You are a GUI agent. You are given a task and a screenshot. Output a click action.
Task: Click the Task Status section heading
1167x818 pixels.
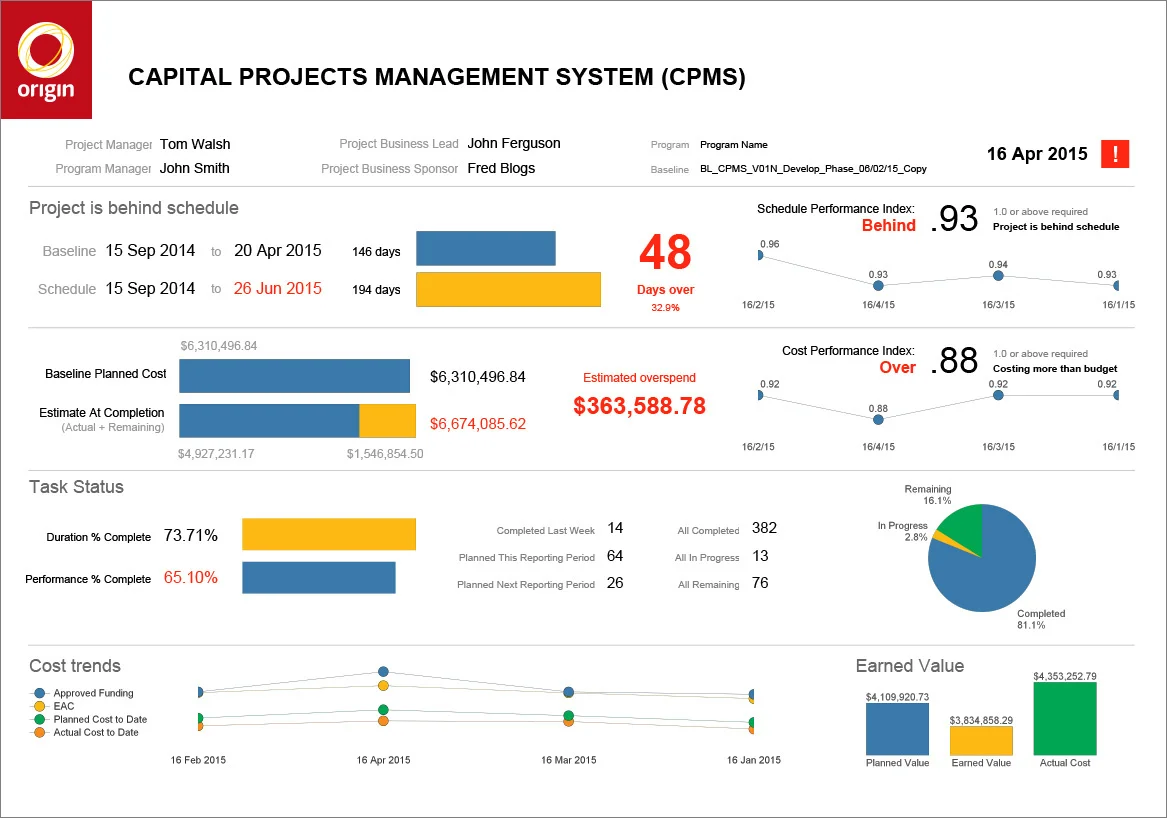[76, 487]
